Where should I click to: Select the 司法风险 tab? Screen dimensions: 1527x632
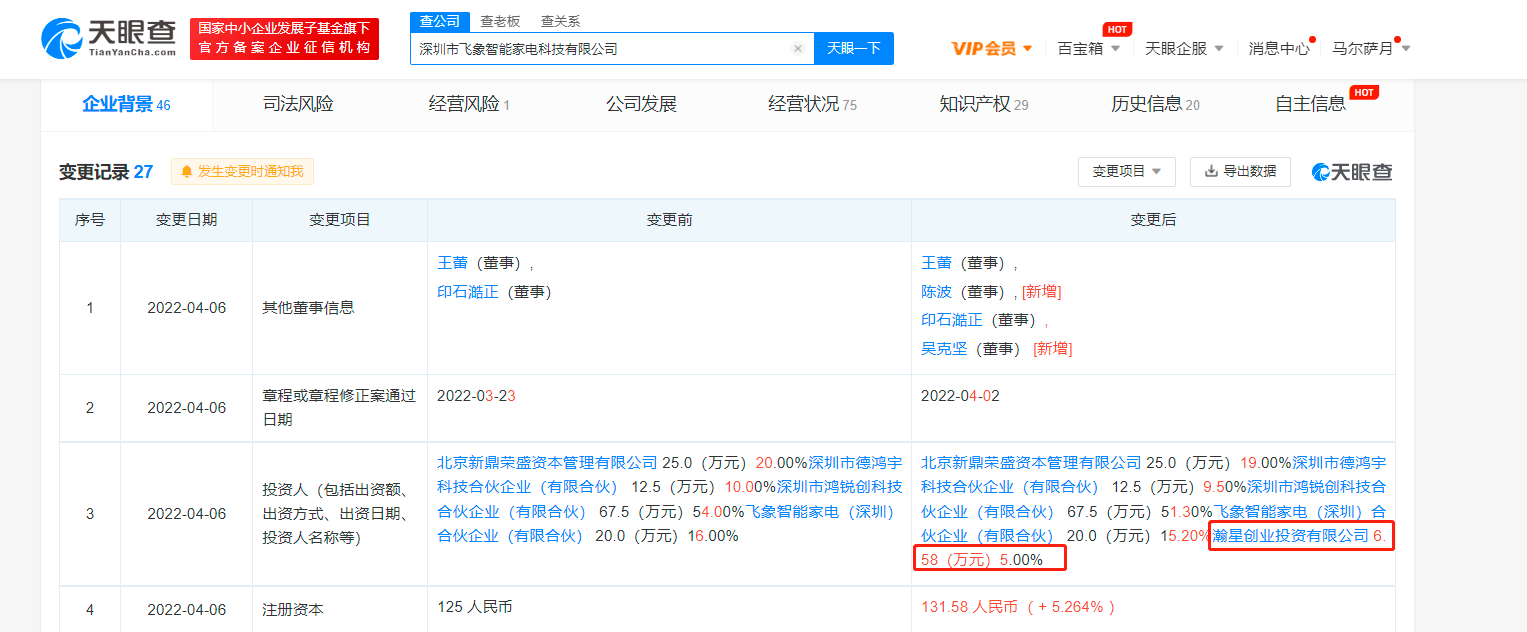coord(298,104)
